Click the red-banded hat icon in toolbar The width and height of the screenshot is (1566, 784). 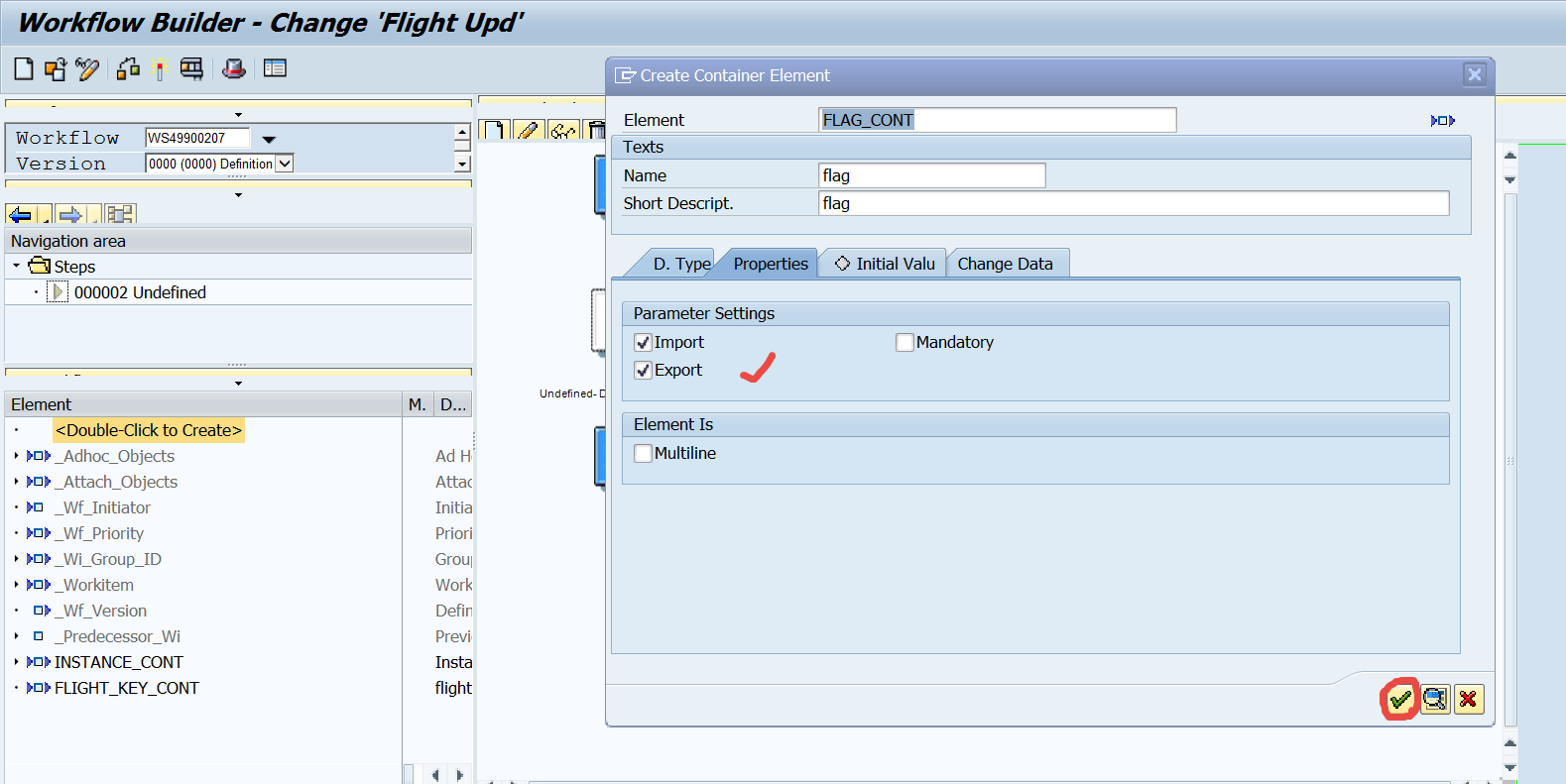click(x=234, y=68)
